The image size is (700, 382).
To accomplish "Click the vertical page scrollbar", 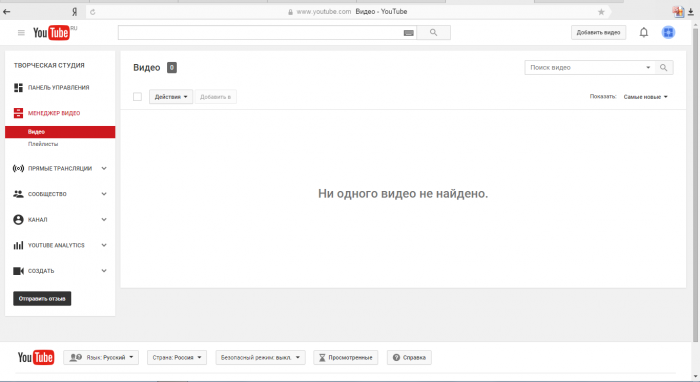I will coord(696,186).
